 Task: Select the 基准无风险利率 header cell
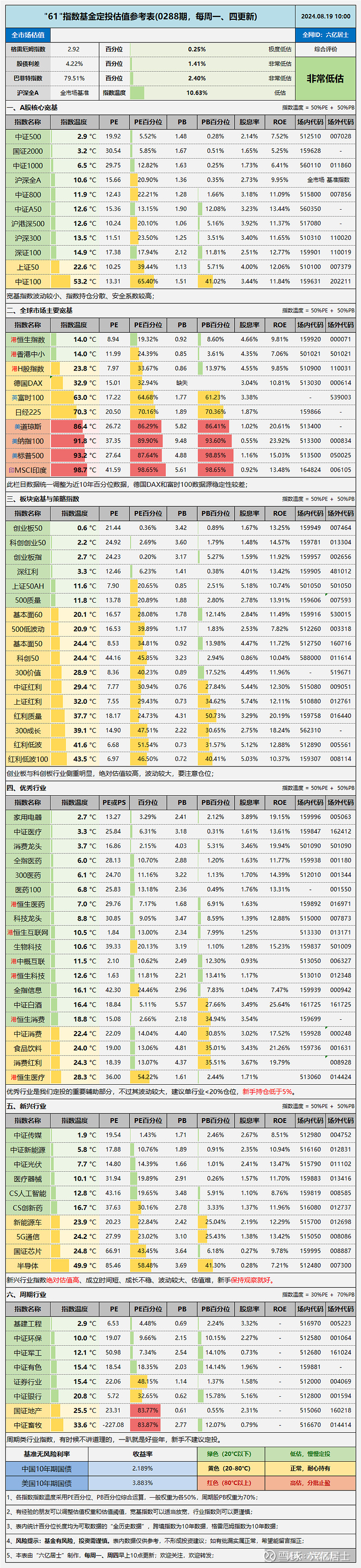(x=46, y=1453)
